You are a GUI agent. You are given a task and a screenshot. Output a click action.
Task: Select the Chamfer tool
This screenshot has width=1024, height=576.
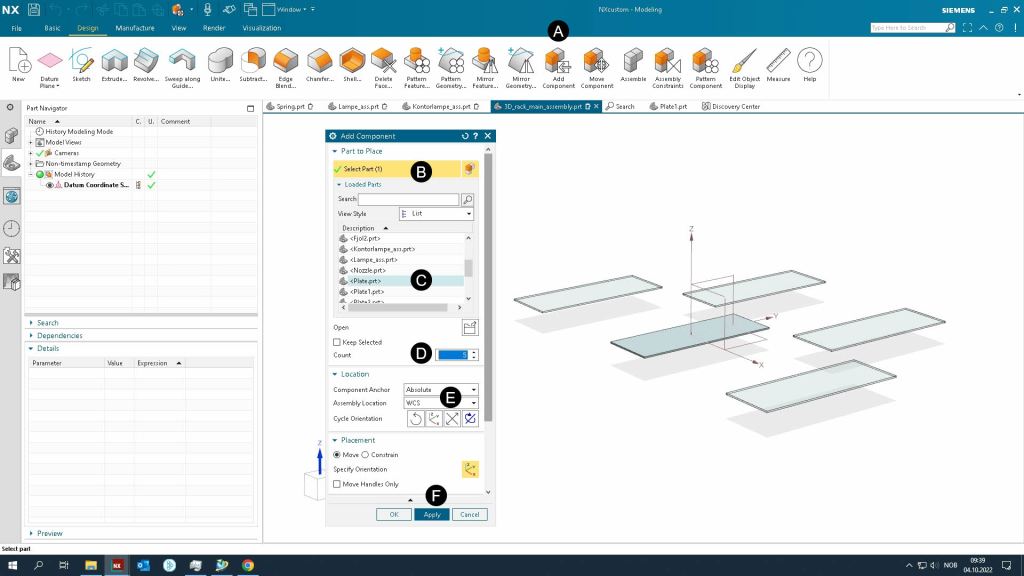pos(320,61)
